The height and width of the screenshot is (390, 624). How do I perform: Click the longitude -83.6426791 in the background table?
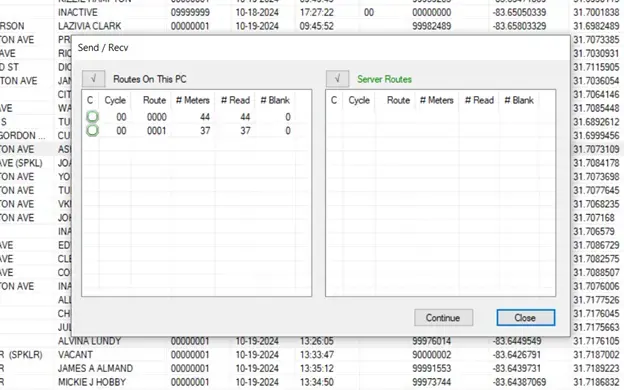click(x=517, y=355)
